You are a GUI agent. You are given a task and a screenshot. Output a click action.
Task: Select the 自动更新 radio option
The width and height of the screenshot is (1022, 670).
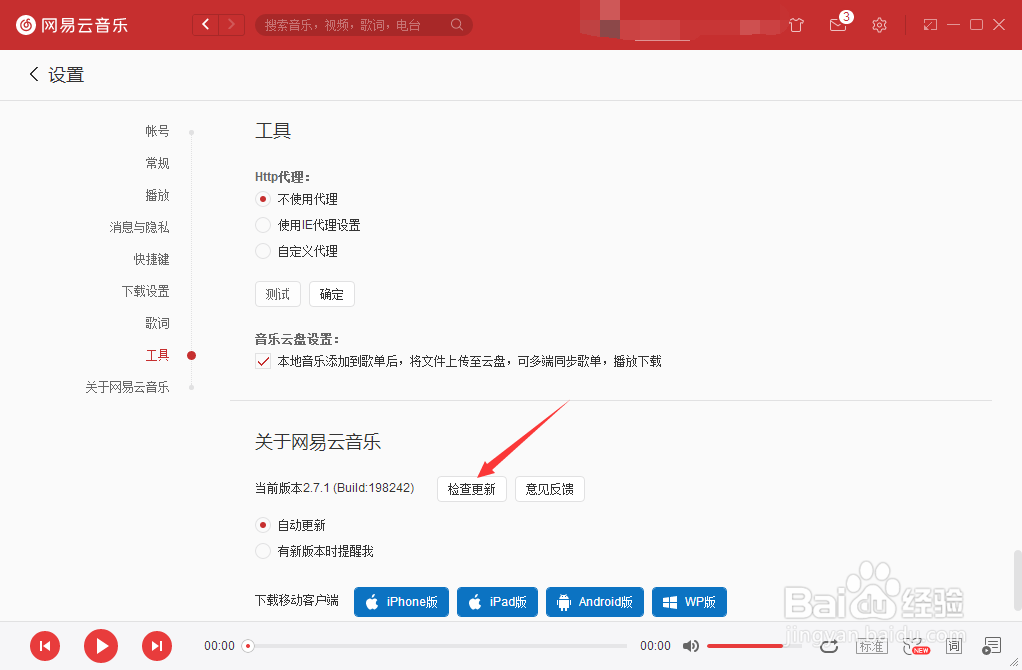[263, 525]
